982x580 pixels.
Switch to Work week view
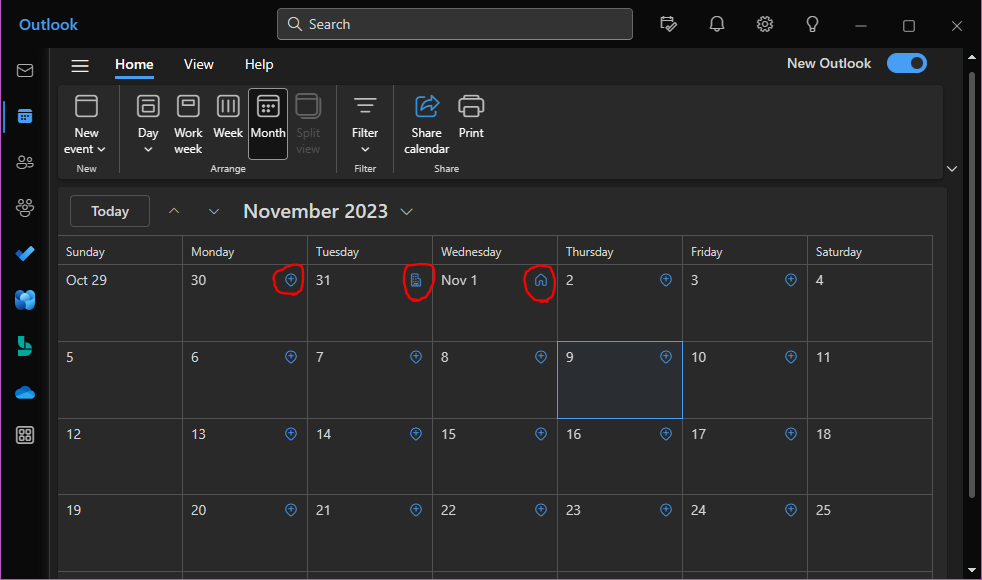pyautogui.click(x=188, y=124)
